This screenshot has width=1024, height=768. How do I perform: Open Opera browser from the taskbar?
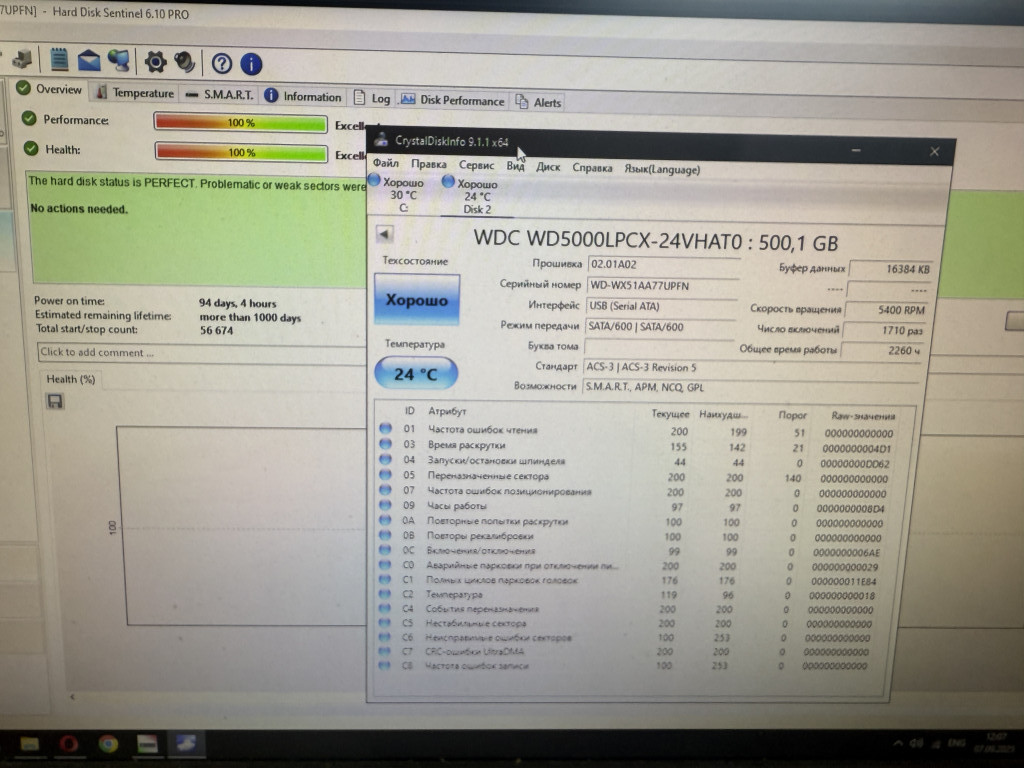click(69, 743)
